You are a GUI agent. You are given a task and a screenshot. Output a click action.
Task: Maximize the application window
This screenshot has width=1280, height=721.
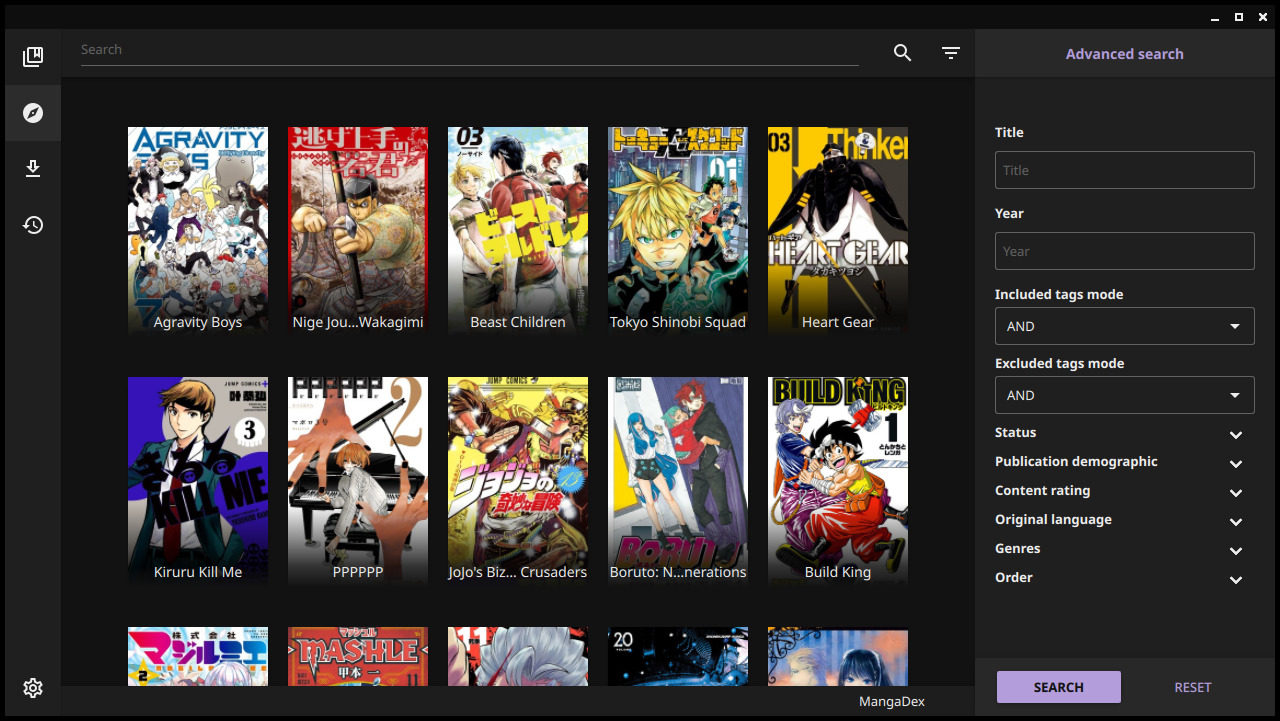(1239, 16)
